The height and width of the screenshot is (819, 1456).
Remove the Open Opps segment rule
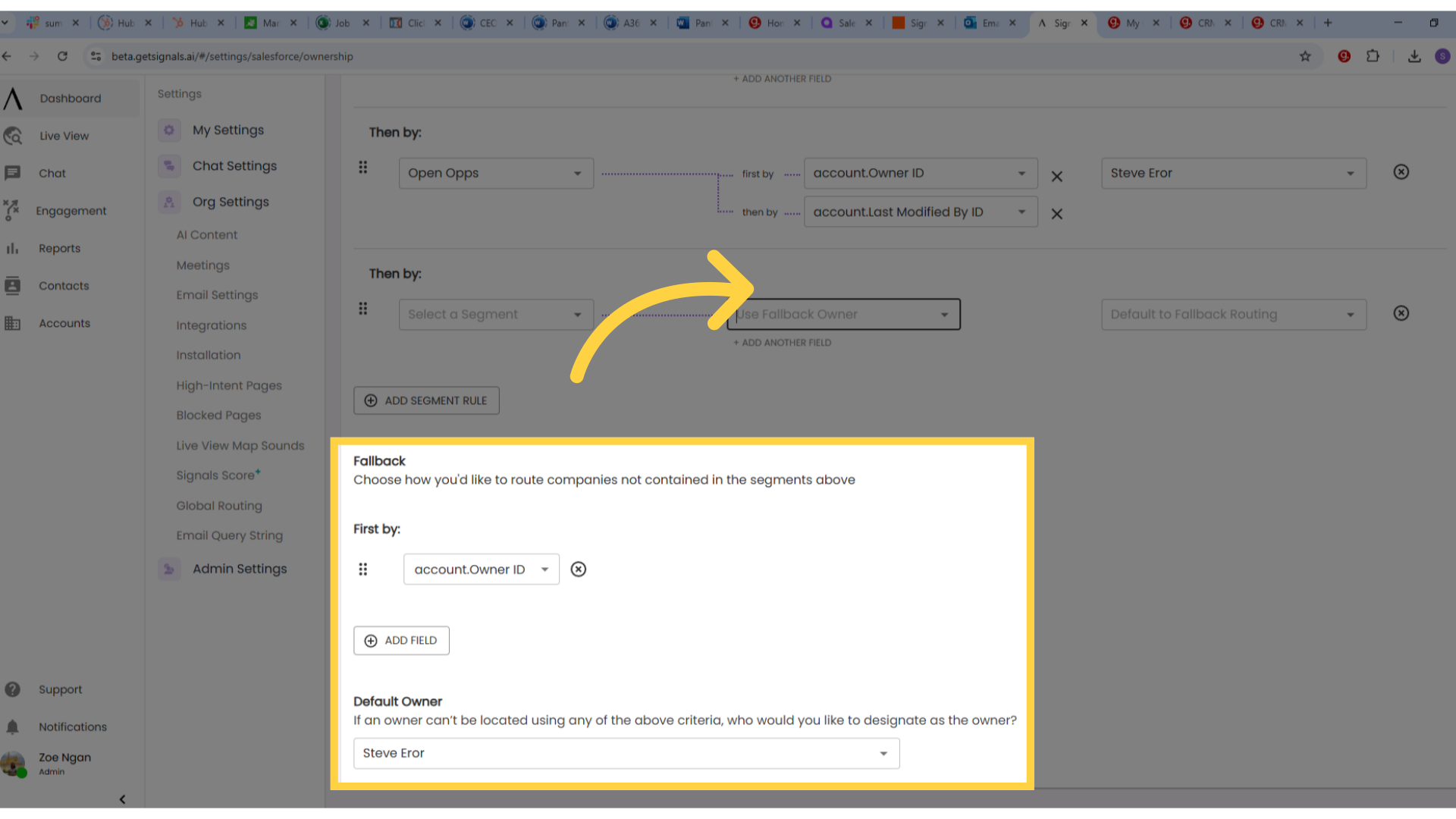tap(1401, 172)
